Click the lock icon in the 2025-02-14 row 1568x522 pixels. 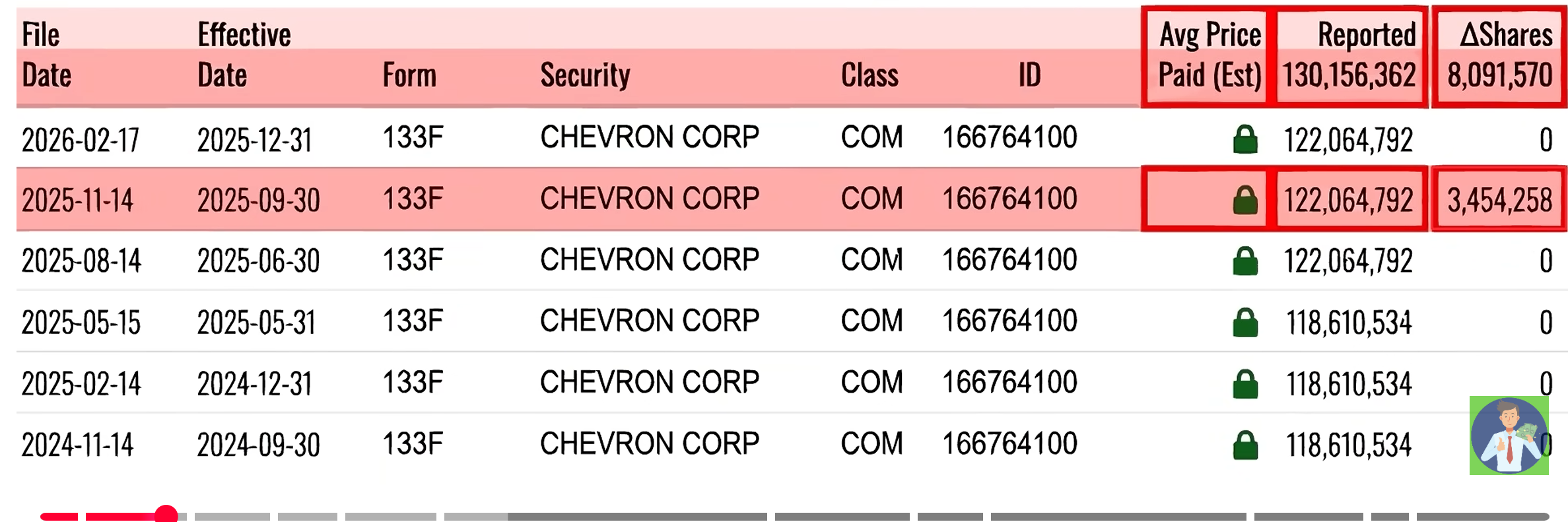1245,384
